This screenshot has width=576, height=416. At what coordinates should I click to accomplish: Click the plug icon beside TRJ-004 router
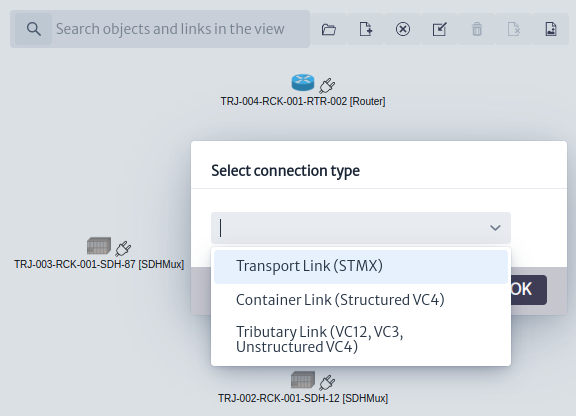point(327,86)
